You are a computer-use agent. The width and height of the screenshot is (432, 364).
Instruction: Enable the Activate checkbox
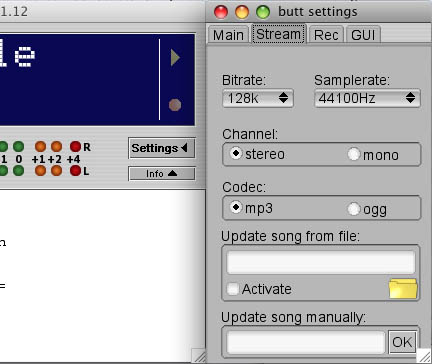(233, 289)
